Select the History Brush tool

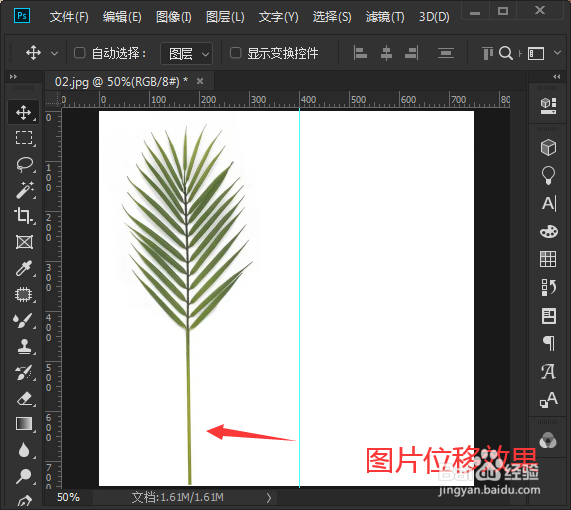pos(24,372)
